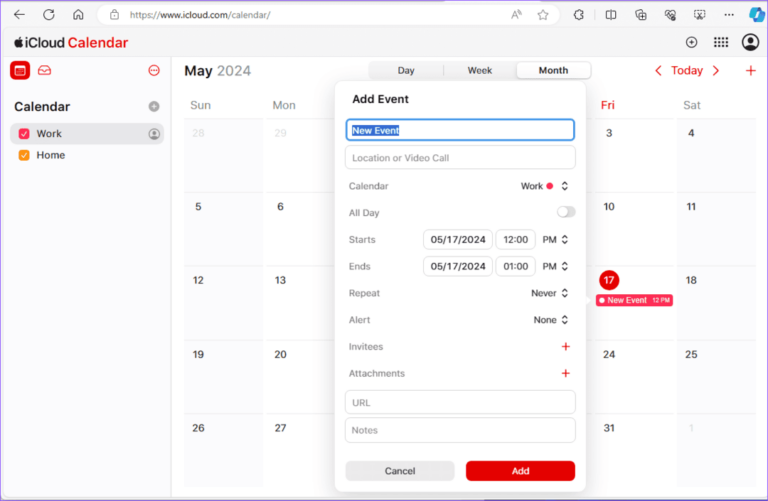This screenshot has width=768, height=501.
Task: Uncheck the Work calendar checkbox
Action: [25, 134]
